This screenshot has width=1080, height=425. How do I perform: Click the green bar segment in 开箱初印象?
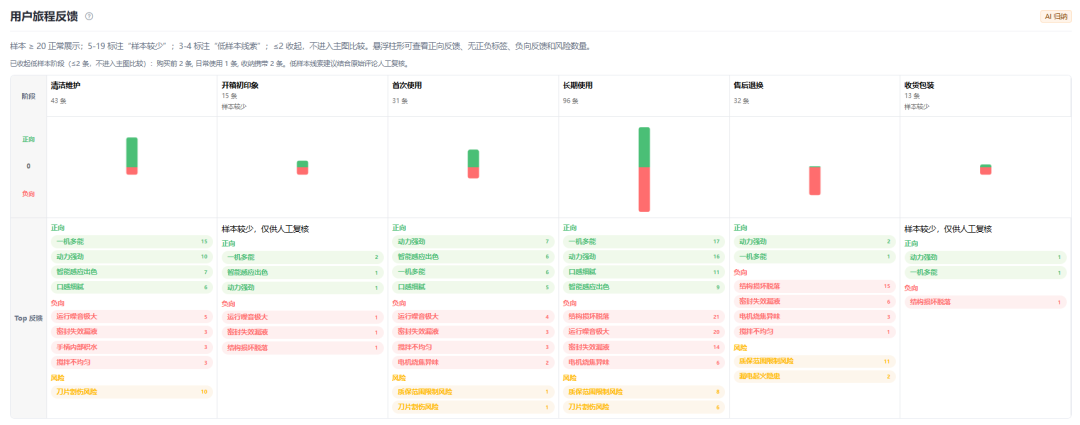(x=302, y=164)
